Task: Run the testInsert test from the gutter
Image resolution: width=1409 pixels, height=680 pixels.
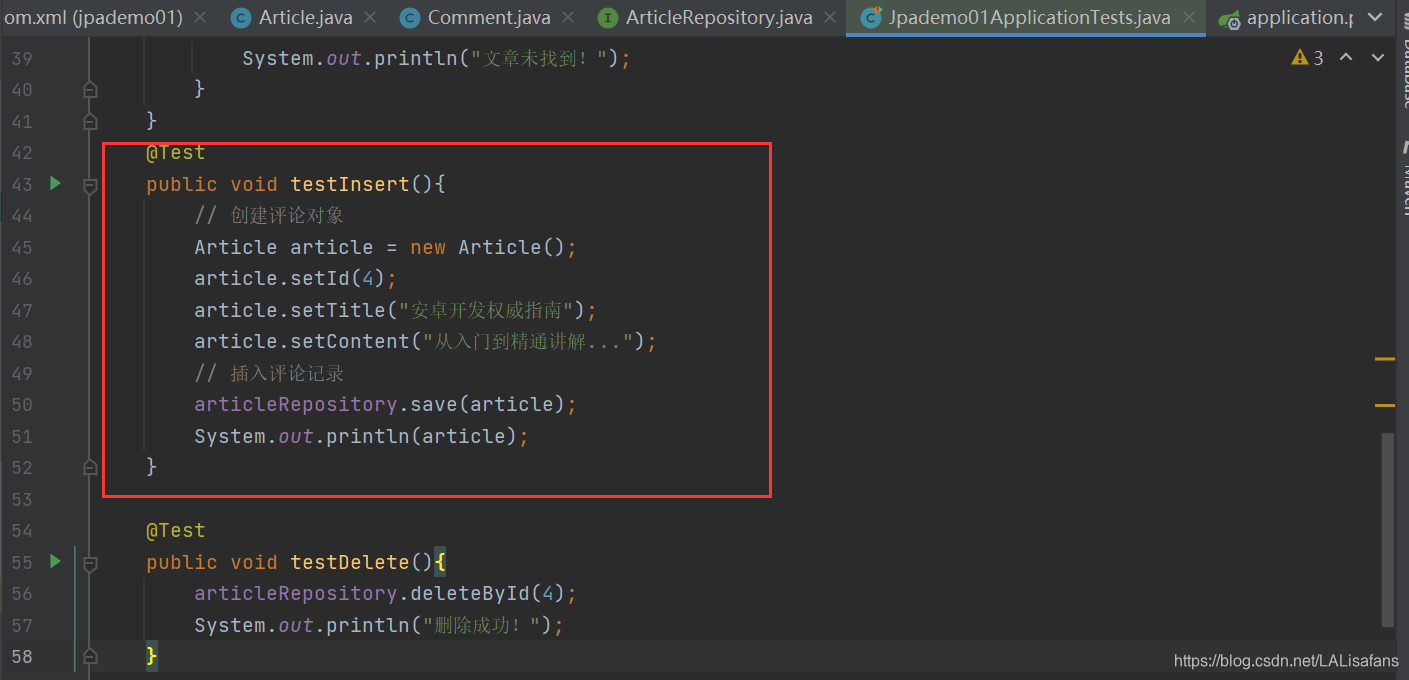Action: pyautogui.click(x=55, y=183)
